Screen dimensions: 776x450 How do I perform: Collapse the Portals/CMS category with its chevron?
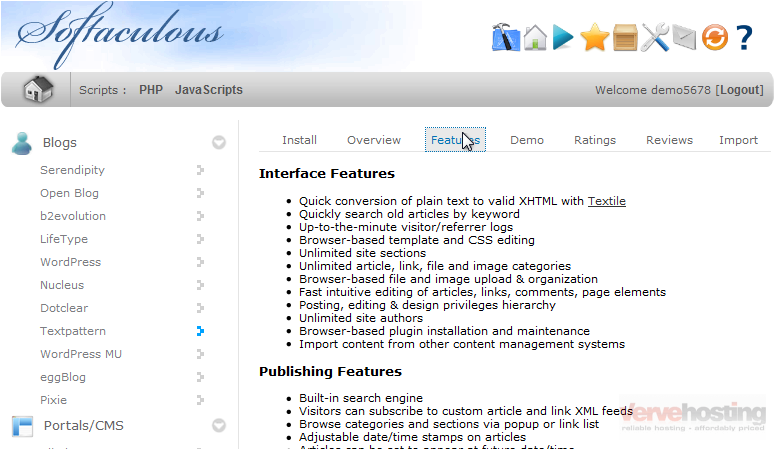tap(219, 426)
